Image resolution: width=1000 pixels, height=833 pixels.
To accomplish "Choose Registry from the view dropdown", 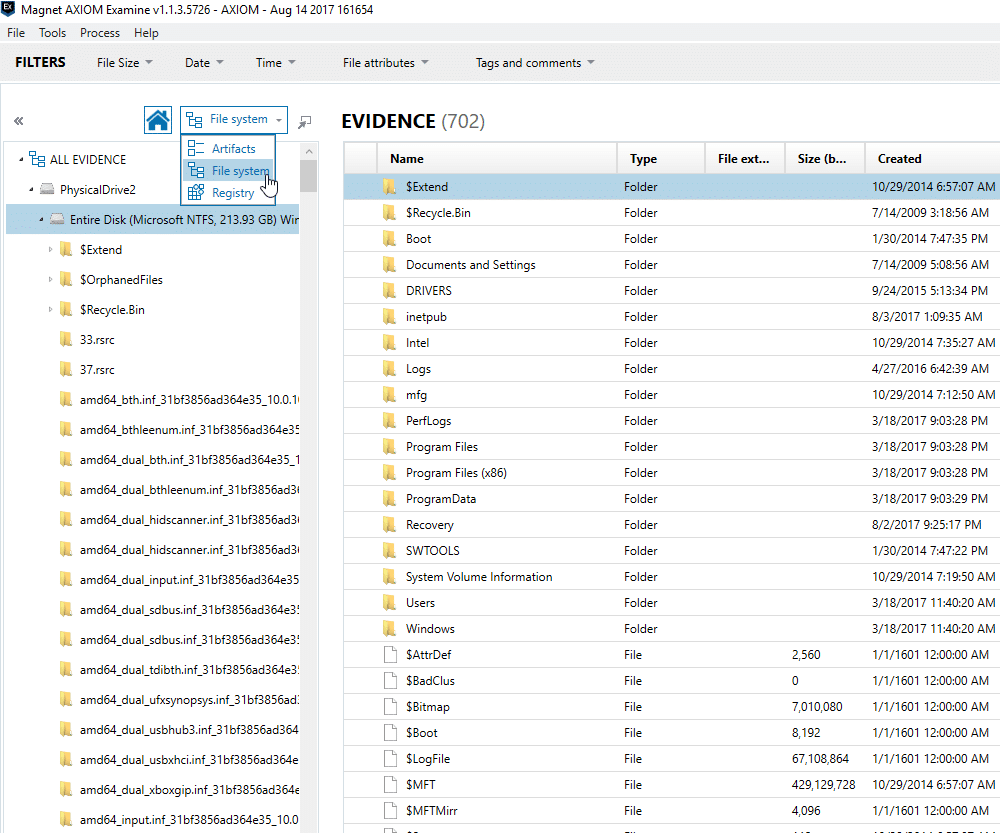I will 228,193.
